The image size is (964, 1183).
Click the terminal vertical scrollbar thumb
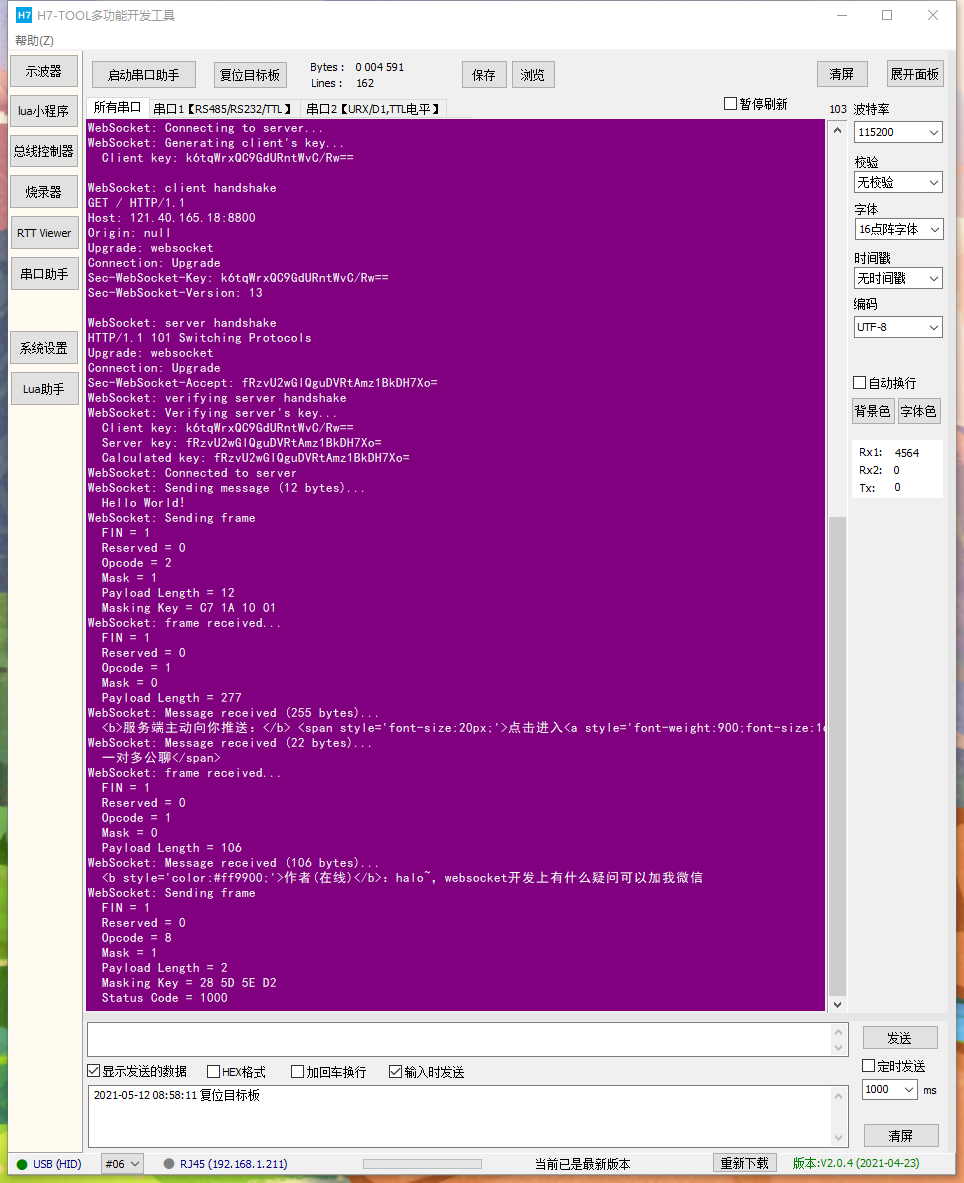tap(837, 757)
